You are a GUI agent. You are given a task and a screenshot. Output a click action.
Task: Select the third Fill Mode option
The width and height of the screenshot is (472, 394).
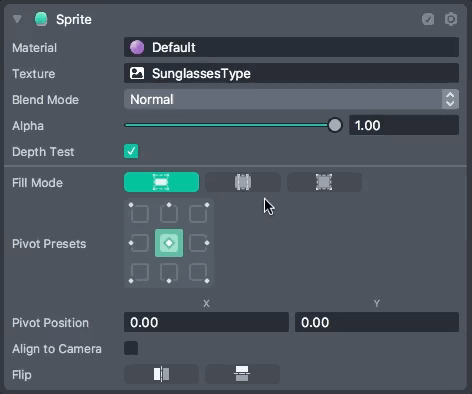pos(324,182)
